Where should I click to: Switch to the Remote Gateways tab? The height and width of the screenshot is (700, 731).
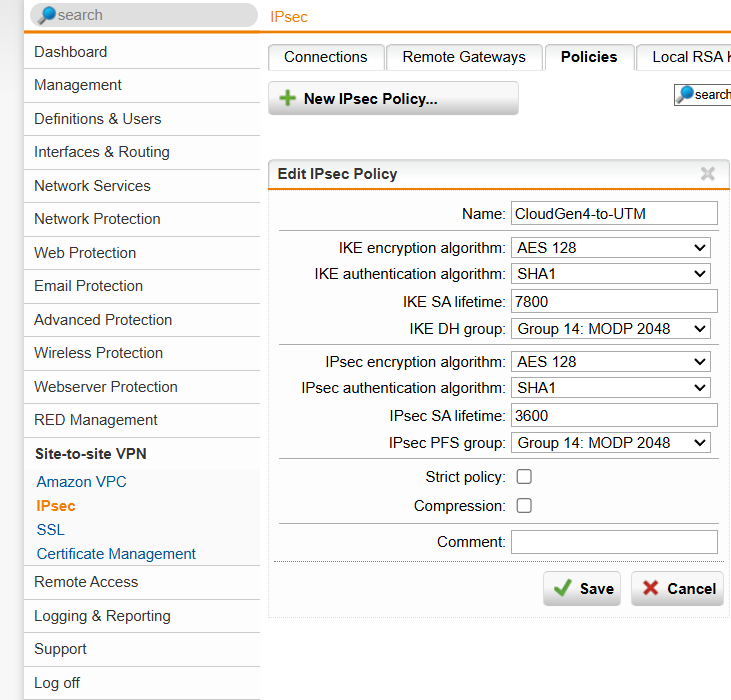coord(463,57)
